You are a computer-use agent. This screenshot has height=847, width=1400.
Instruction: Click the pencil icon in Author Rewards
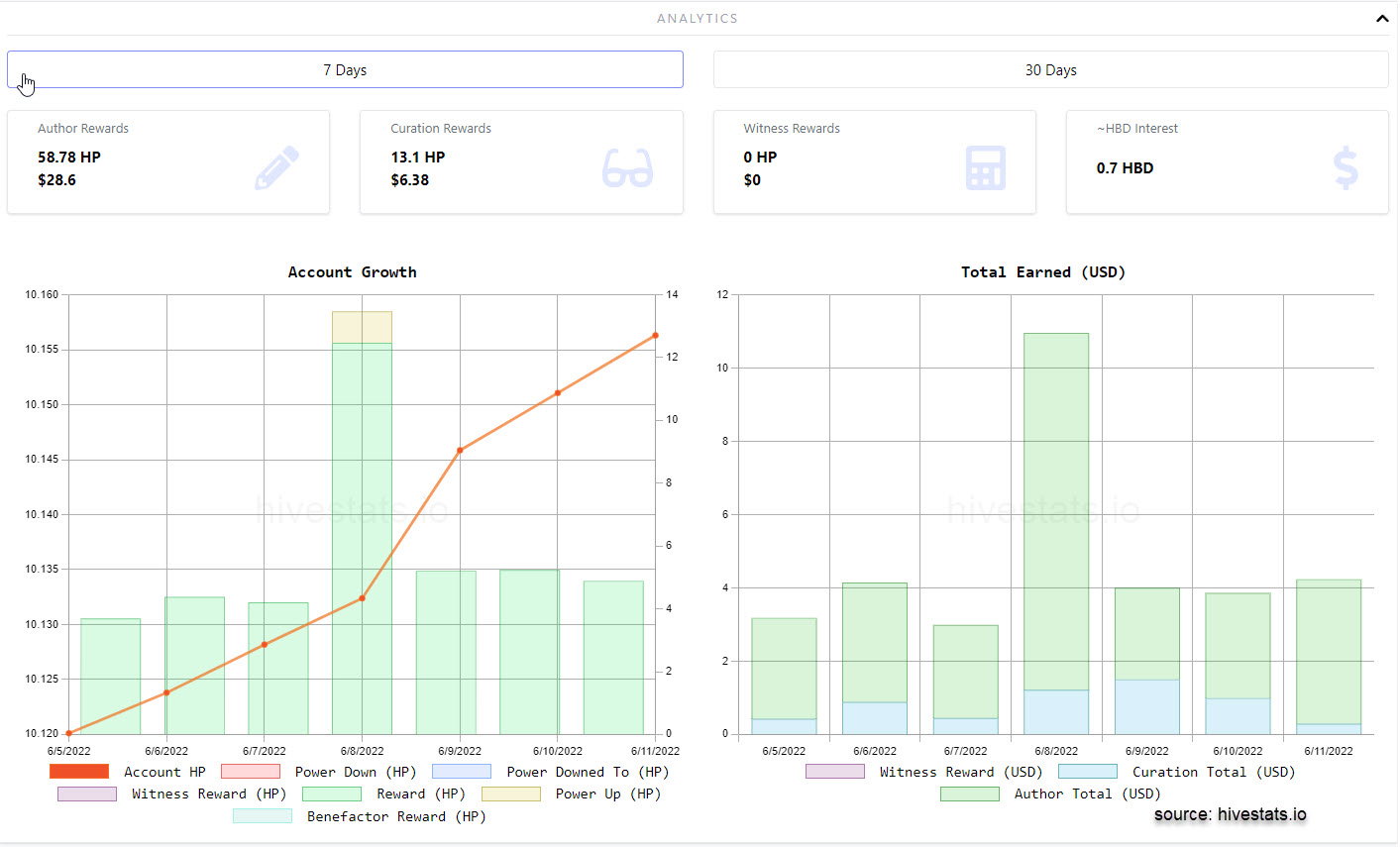pos(276,167)
